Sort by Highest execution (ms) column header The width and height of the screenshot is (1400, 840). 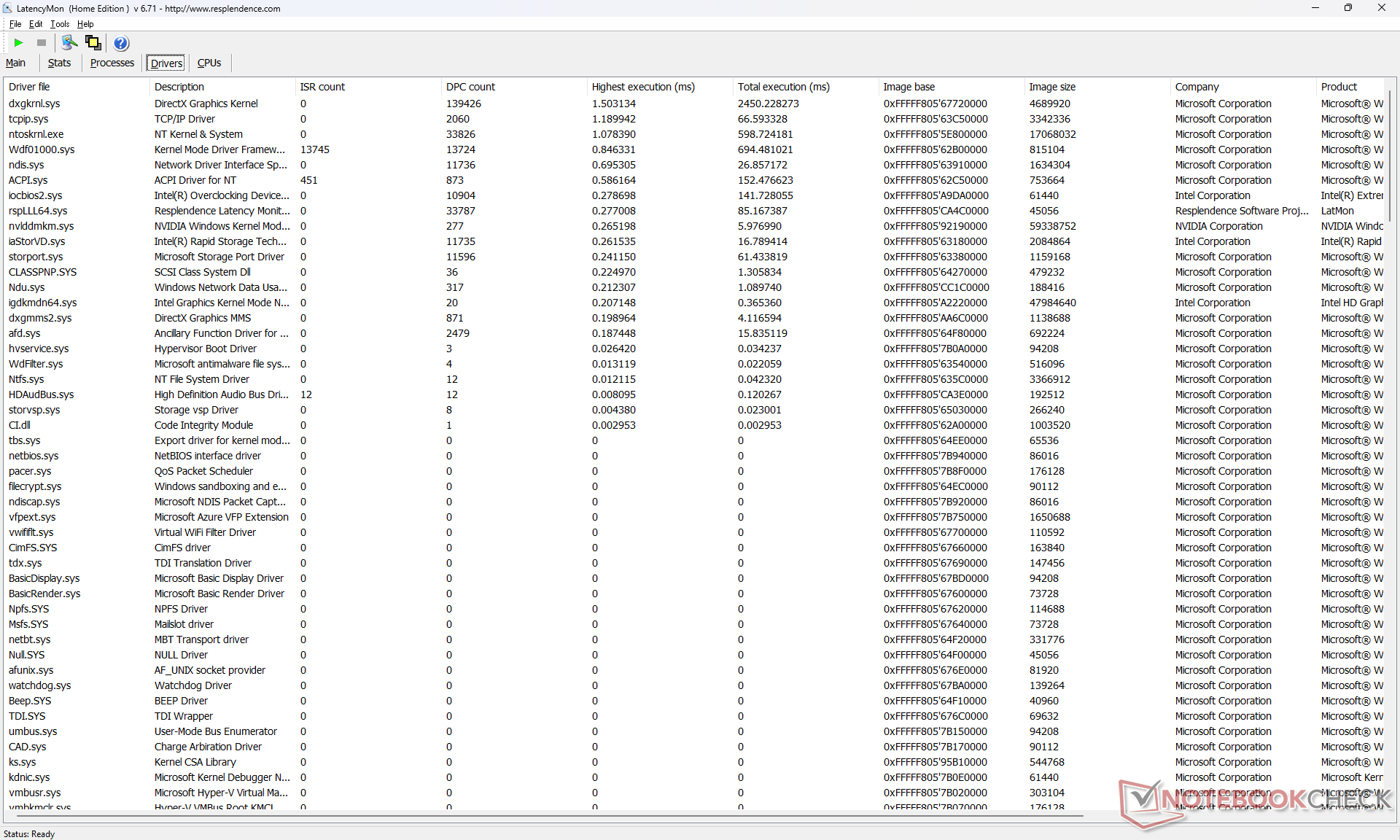pyautogui.click(x=642, y=87)
